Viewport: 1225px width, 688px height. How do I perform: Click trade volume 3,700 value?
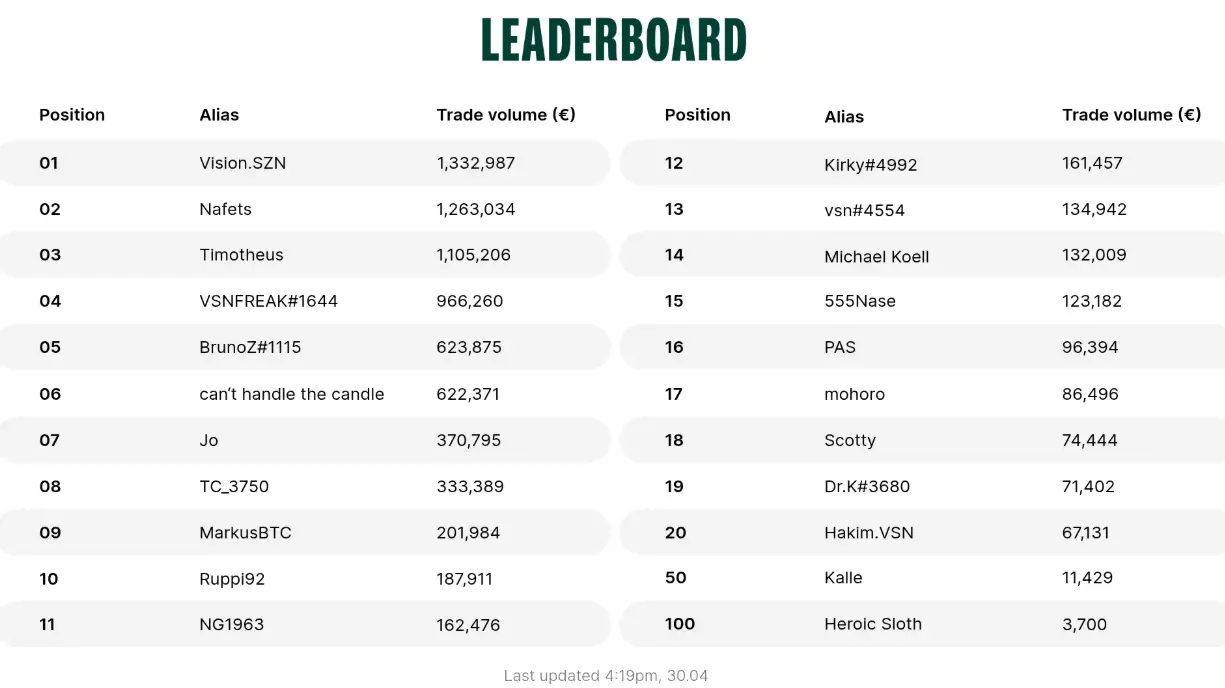[1085, 624]
